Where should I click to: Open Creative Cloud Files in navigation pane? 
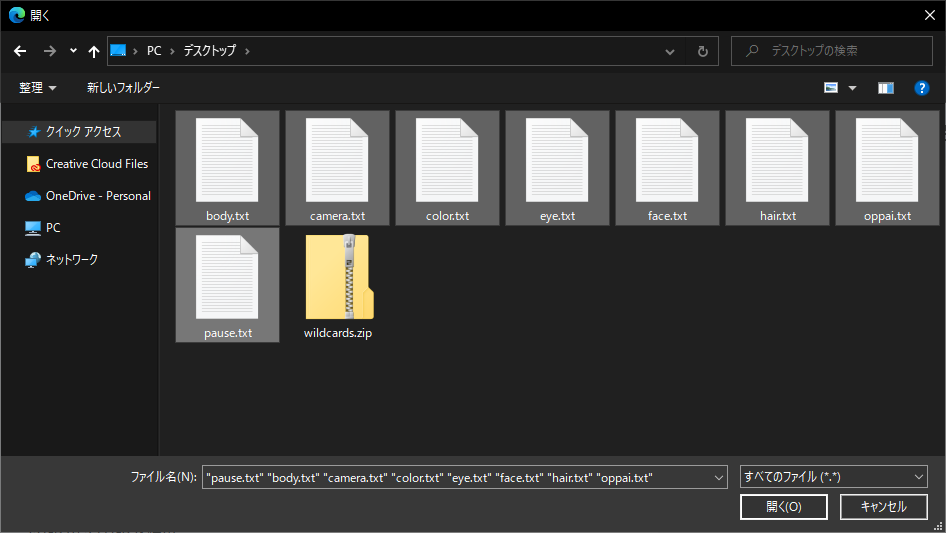point(96,164)
